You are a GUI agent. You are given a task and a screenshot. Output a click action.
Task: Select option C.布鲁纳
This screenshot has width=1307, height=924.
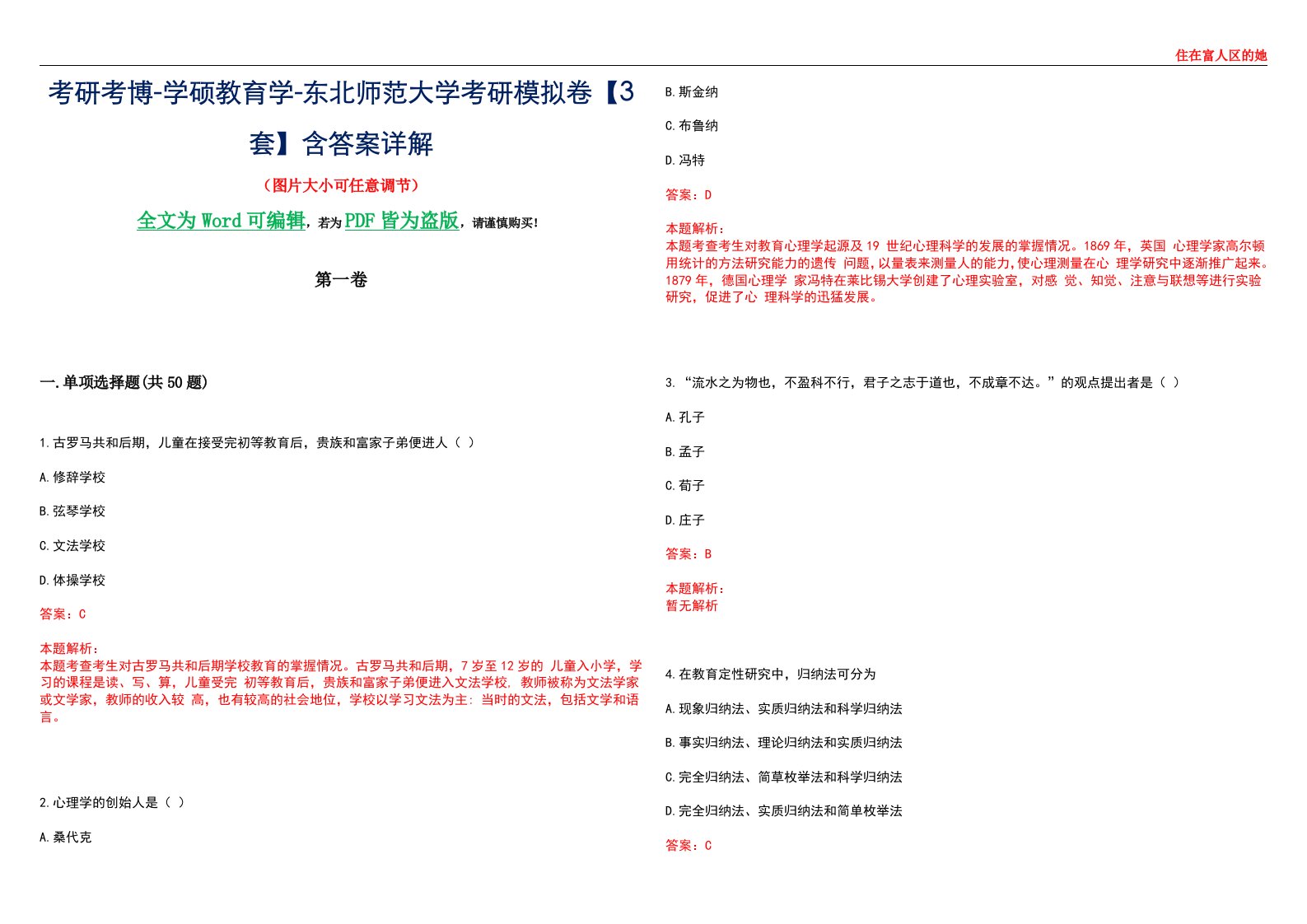pyautogui.click(x=692, y=126)
